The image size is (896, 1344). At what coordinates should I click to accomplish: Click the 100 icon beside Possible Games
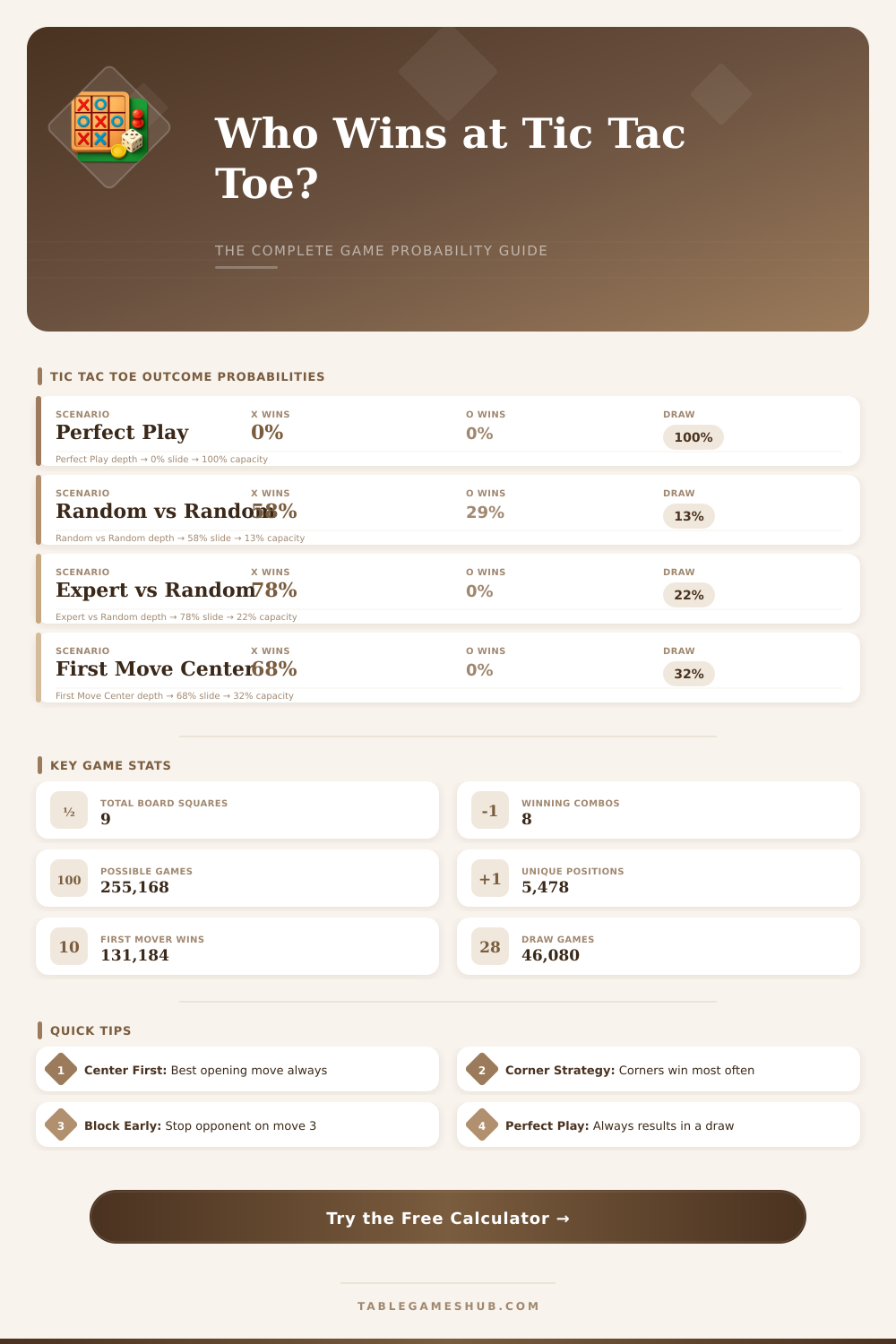click(69, 878)
